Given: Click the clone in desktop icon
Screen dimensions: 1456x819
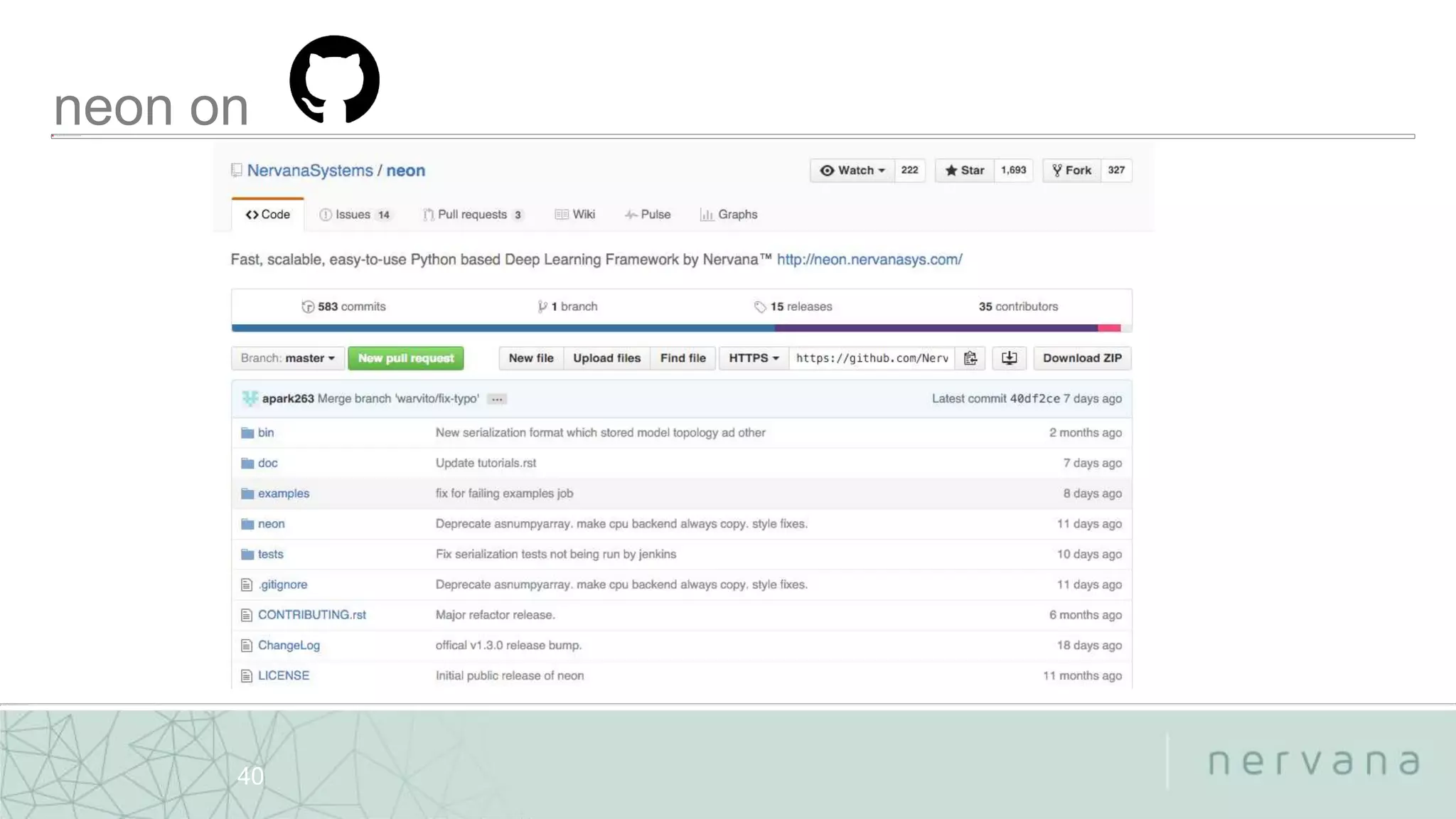Looking at the screenshot, I should 1010,358.
